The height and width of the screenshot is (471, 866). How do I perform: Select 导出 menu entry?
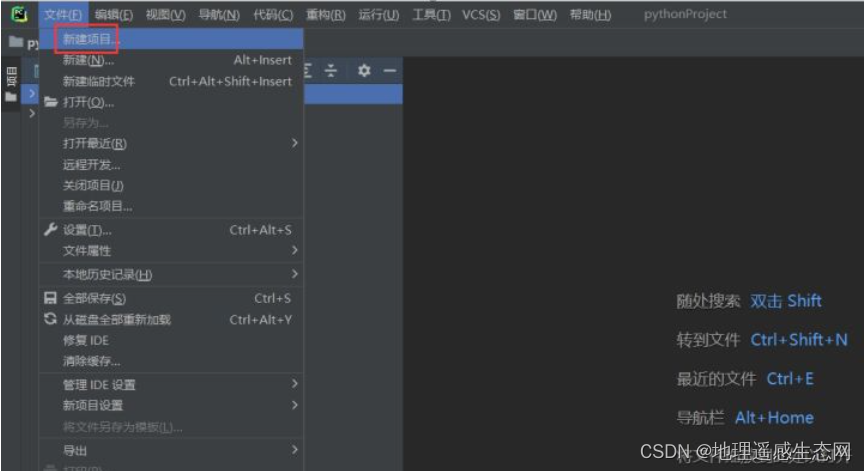click(x=171, y=451)
